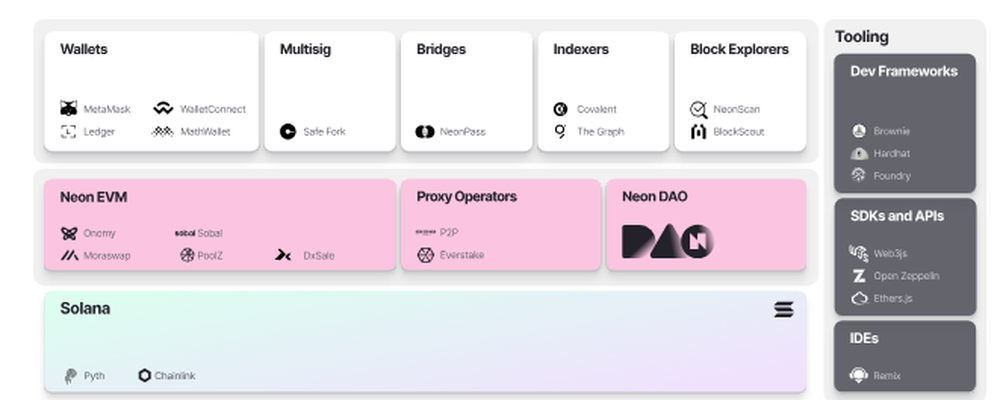Select The Graph label

click(600, 131)
